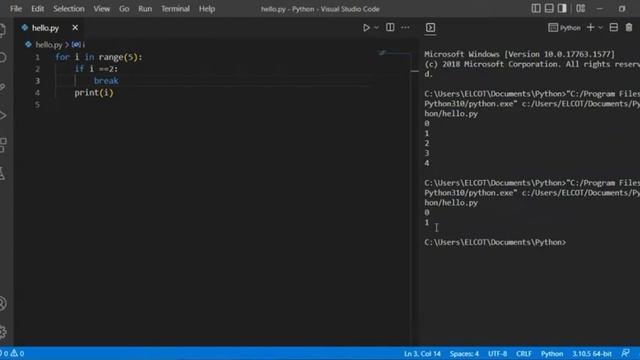Open Source Control in activity bar
The image size is (640, 360).
point(2,87)
